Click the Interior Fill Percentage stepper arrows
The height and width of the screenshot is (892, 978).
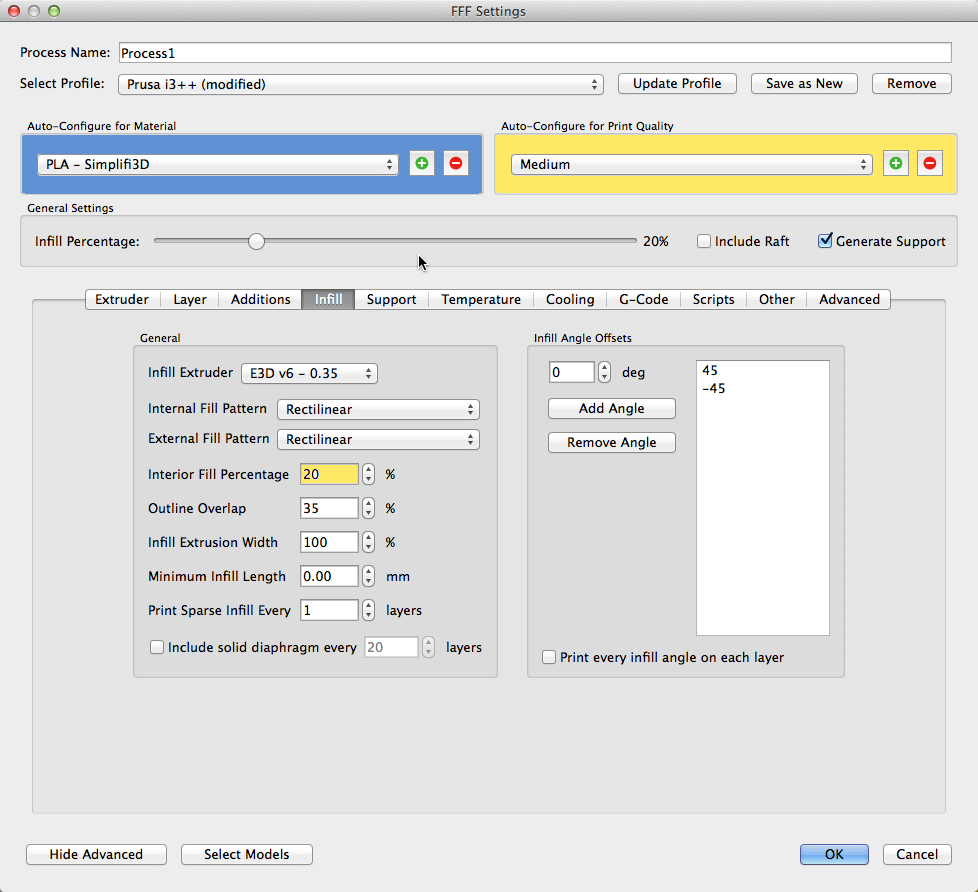369,475
